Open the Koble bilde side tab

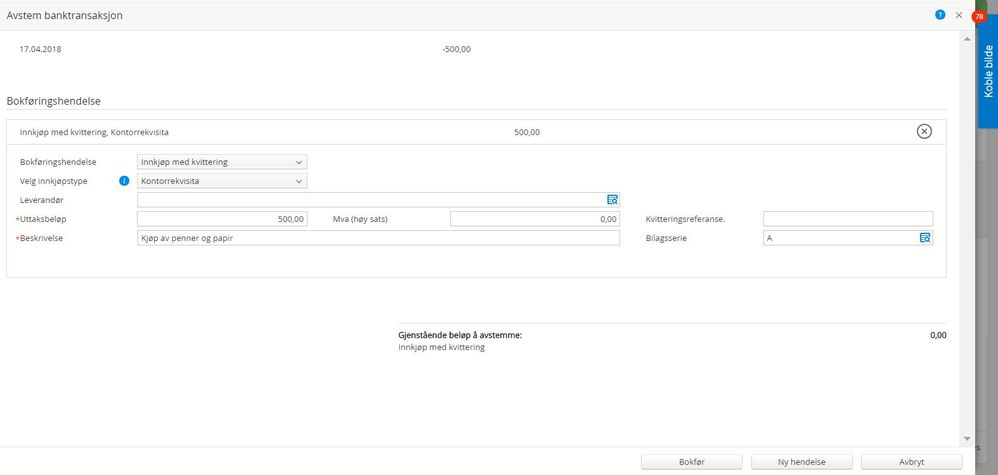click(988, 71)
